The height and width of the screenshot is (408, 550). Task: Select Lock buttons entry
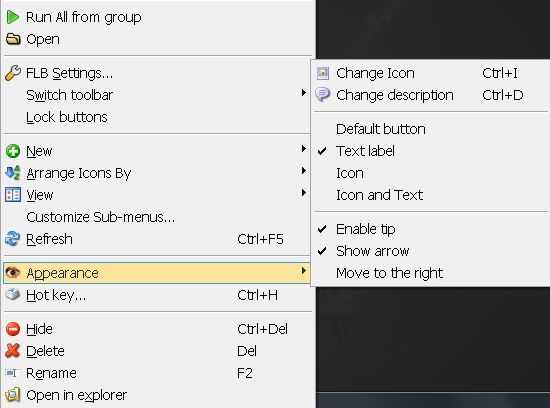tap(67, 117)
